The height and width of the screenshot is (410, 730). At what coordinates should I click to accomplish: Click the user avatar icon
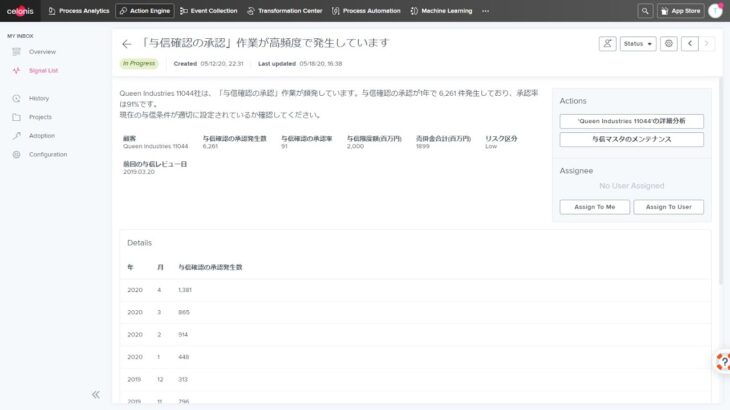click(715, 11)
